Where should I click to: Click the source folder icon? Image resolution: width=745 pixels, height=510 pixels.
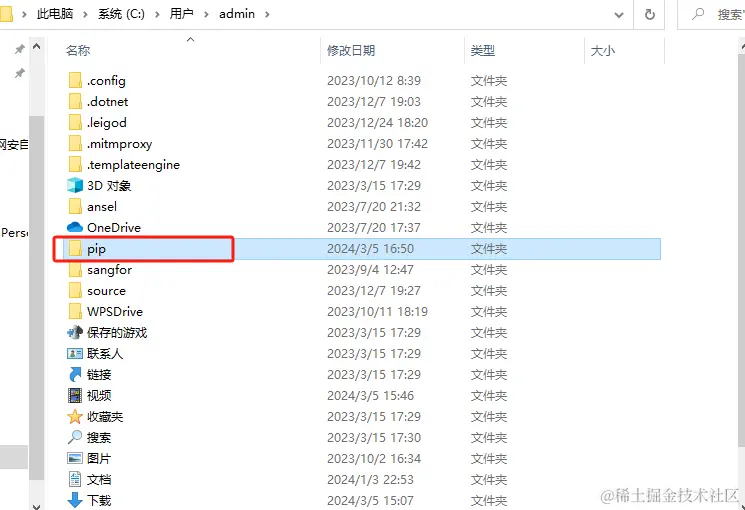coord(75,290)
